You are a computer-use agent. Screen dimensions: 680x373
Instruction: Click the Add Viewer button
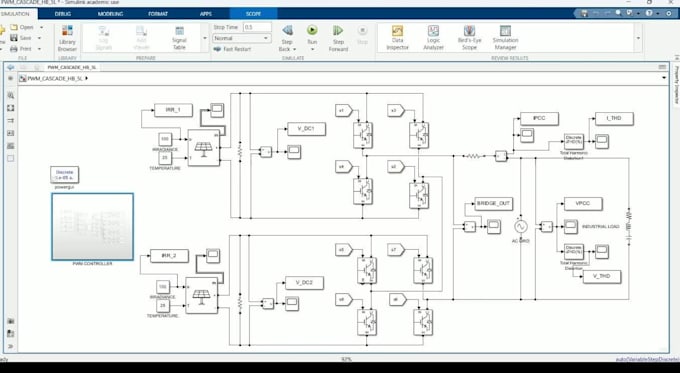[x=141, y=38]
